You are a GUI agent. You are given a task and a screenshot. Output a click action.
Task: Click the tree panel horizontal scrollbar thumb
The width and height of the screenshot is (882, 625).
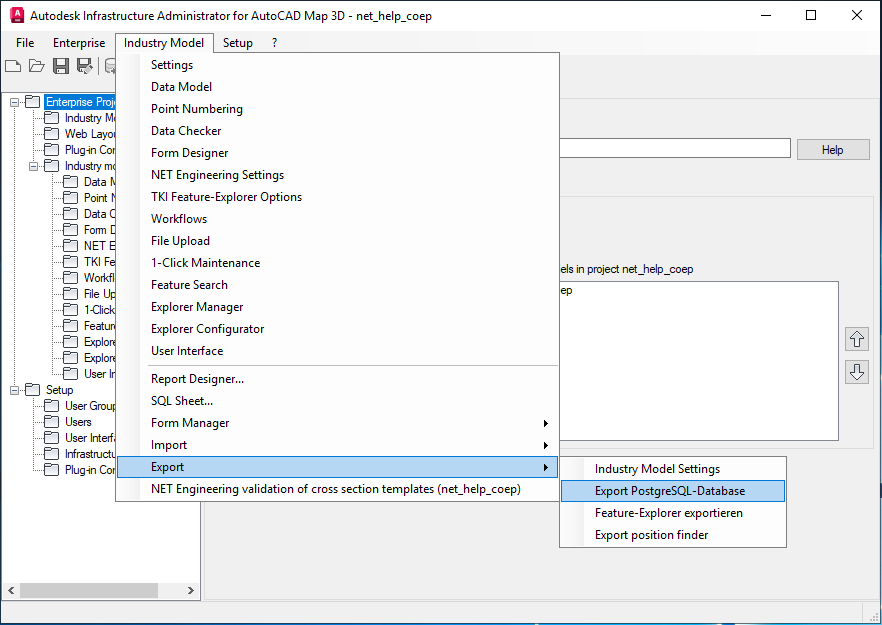[x=89, y=590]
